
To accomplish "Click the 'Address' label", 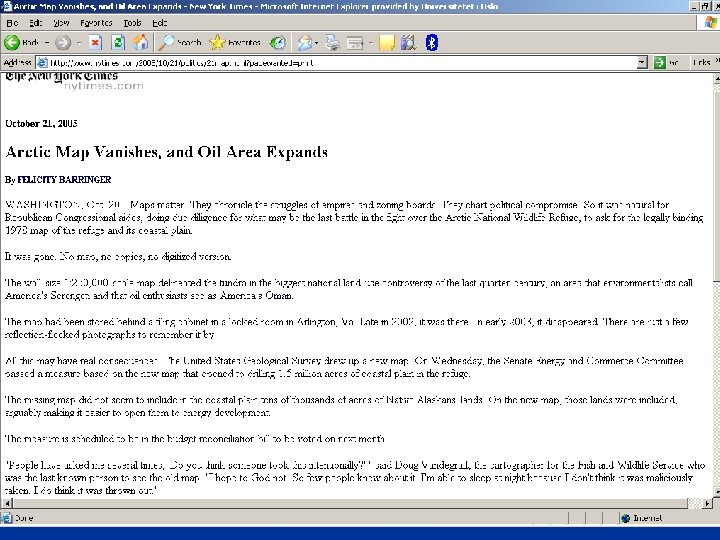I will click(x=17, y=62).
